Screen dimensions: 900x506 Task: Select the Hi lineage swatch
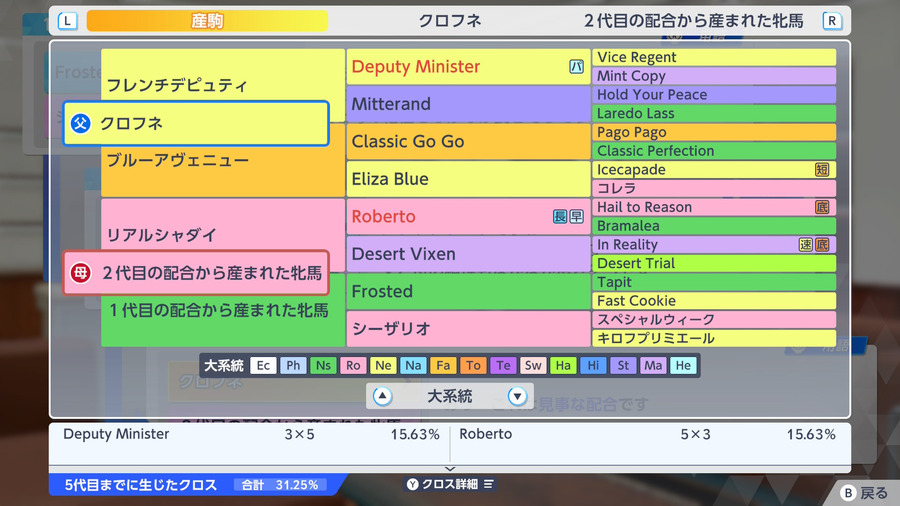[593, 365]
